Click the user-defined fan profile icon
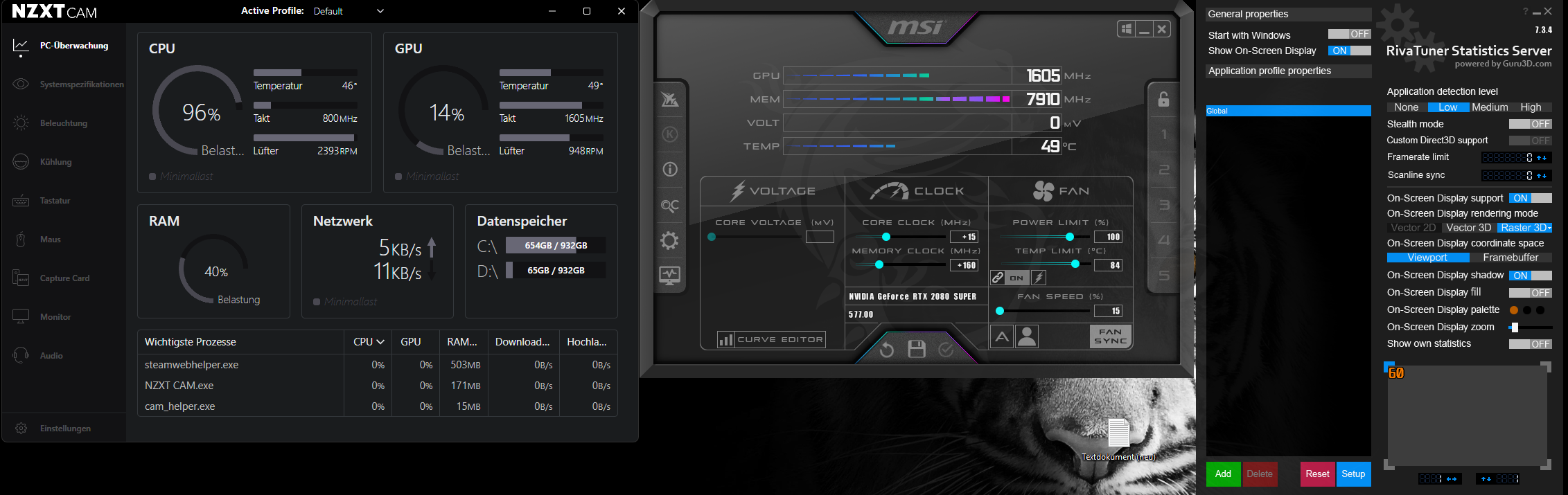 1027,337
